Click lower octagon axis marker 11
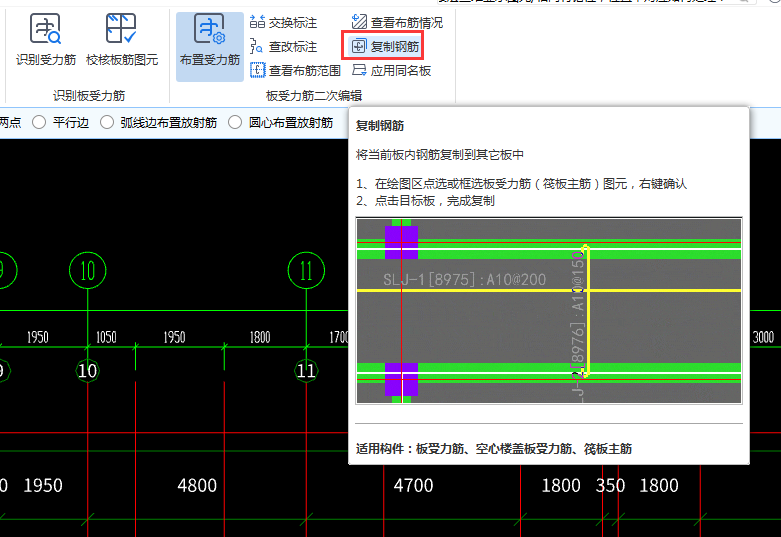Viewport: 781px width, 537px height. click(306, 371)
